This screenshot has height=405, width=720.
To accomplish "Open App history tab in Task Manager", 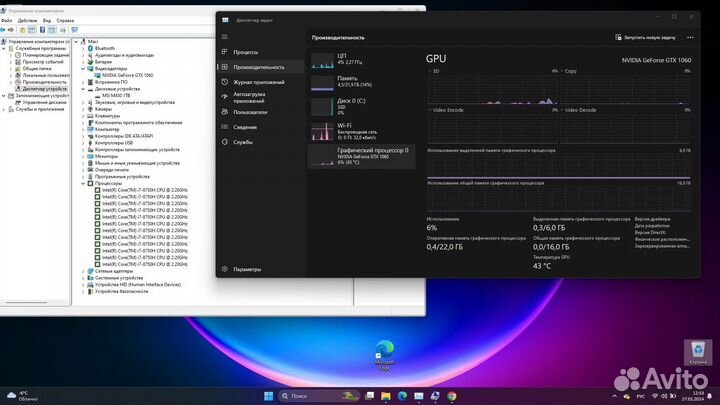I will coord(259,82).
